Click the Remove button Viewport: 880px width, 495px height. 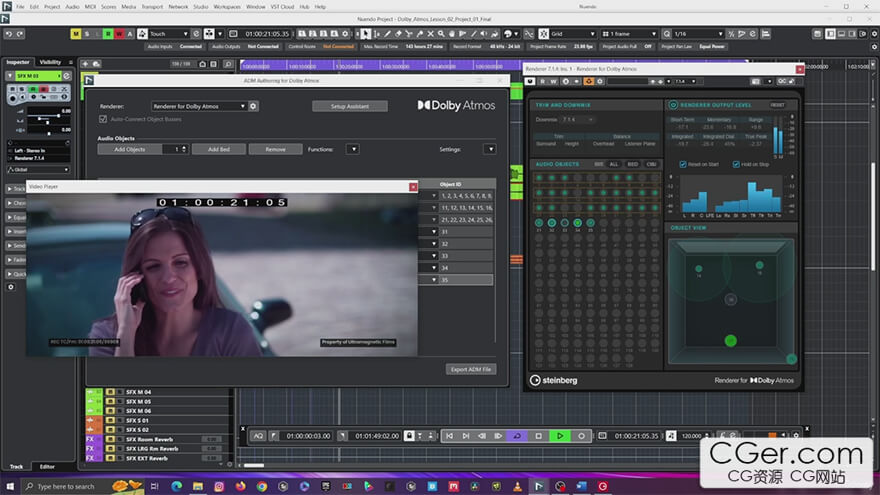tap(275, 149)
